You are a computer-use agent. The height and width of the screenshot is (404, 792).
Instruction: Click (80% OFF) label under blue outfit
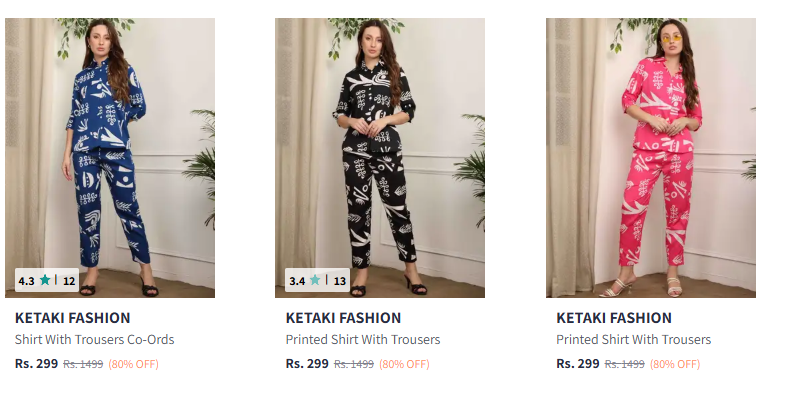click(134, 365)
